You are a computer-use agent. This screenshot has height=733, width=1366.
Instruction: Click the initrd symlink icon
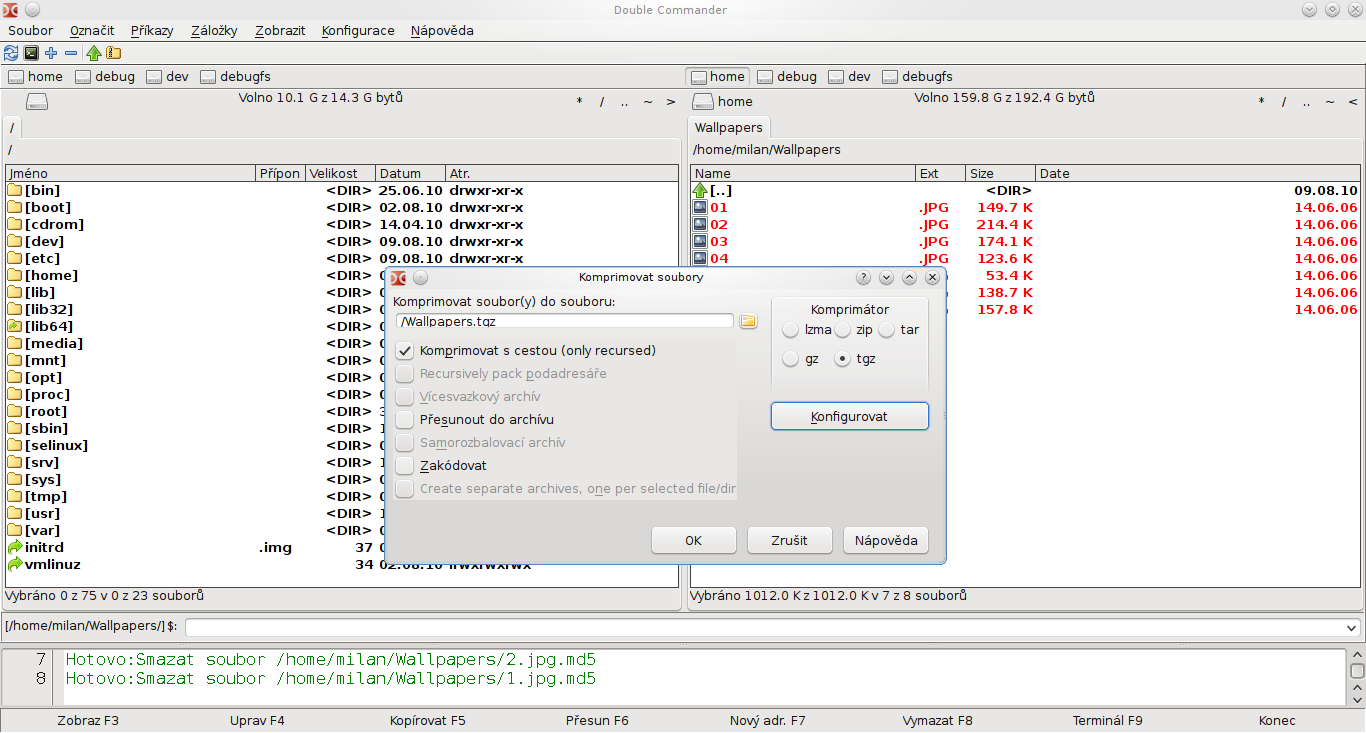tap(14, 547)
